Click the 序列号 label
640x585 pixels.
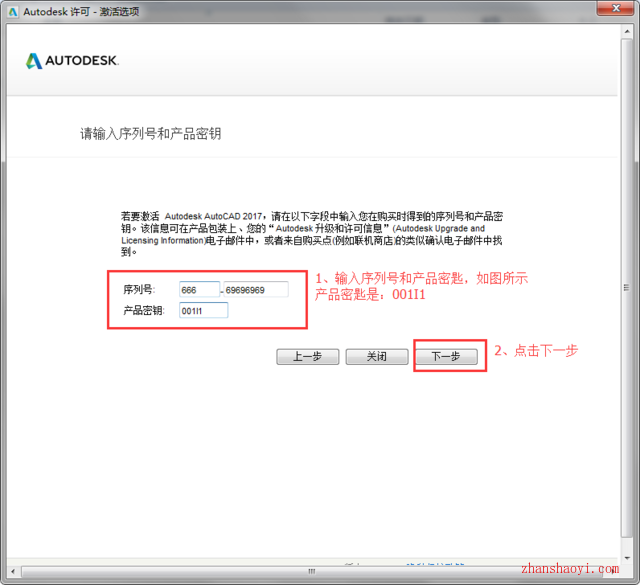click(139, 289)
